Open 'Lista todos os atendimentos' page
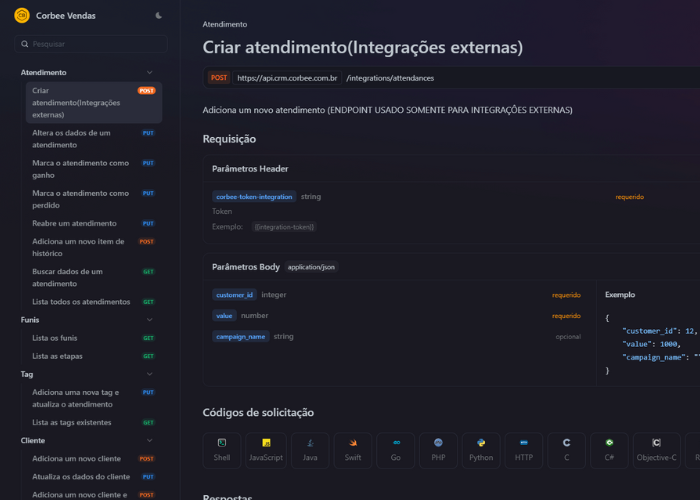The width and height of the screenshot is (700, 500). tap(81, 301)
